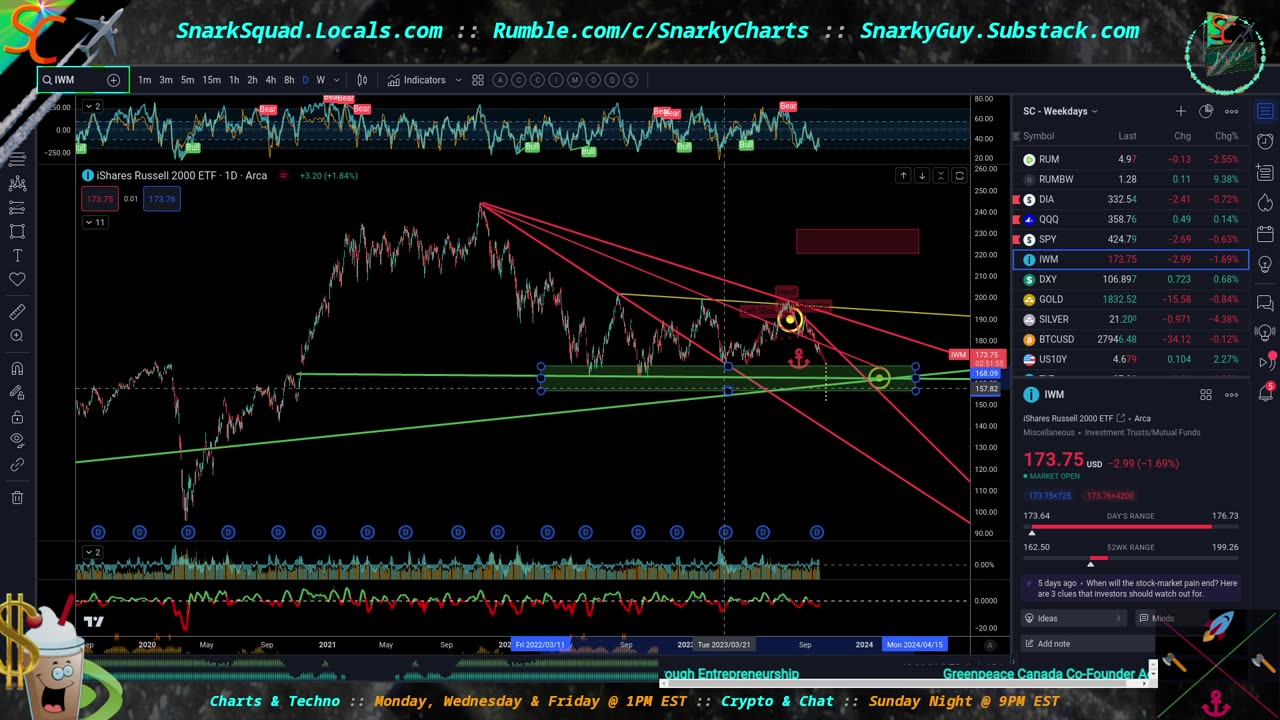Viewport: 1280px width, 720px height.
Task: Select the pattern/XABCD drawing tool
Action: [x=17, y=183]
